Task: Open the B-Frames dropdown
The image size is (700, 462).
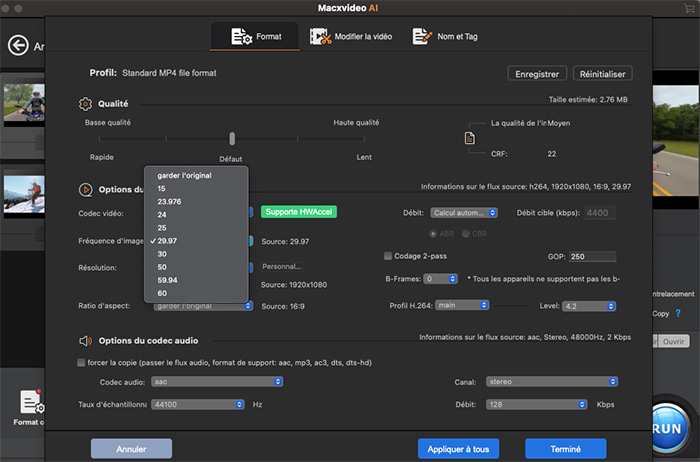Action: pyautogui.click(x=440, y=279)
